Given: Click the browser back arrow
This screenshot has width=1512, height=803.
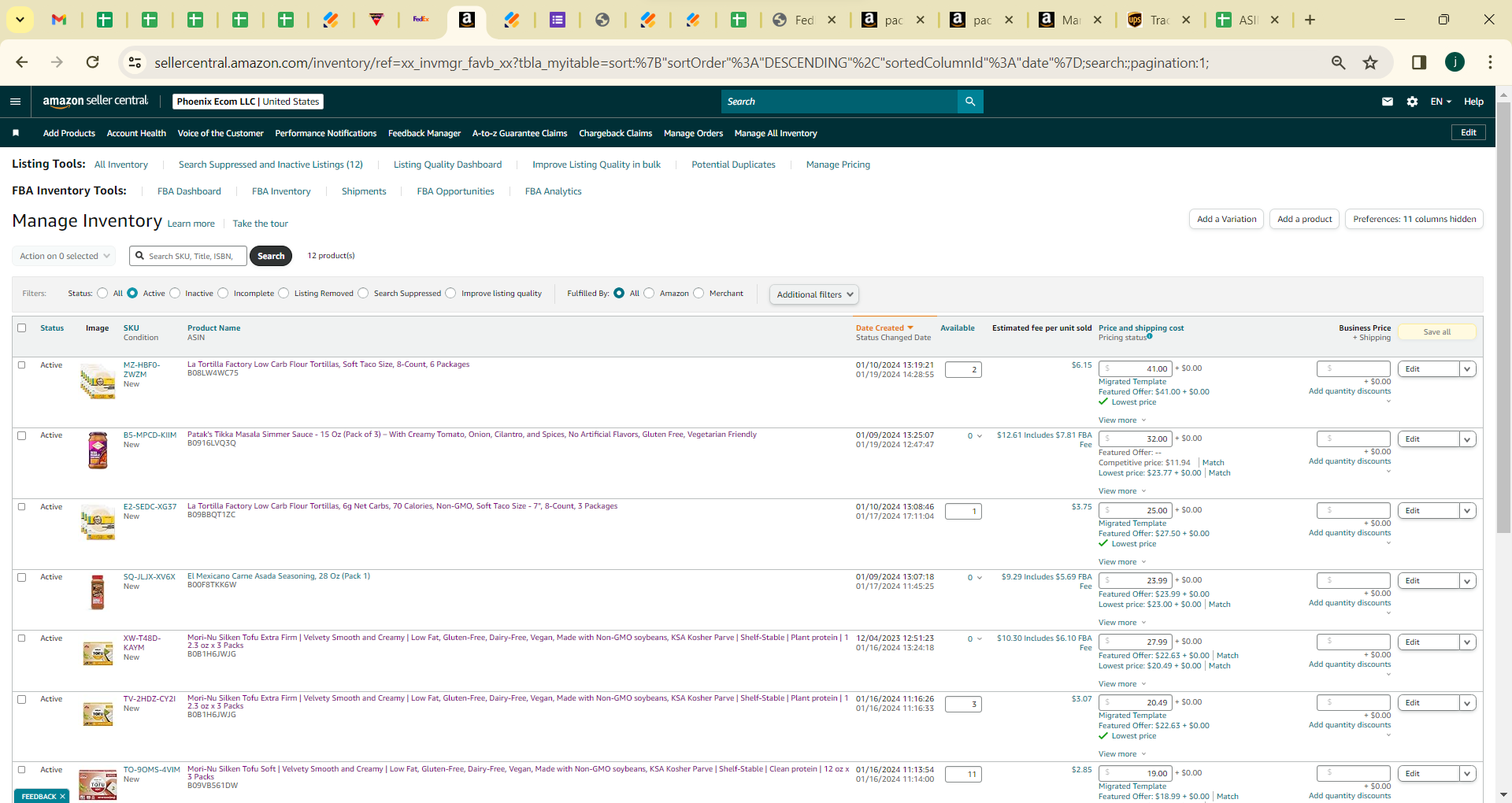Looking at the screenshot, I should pos(22,62).
